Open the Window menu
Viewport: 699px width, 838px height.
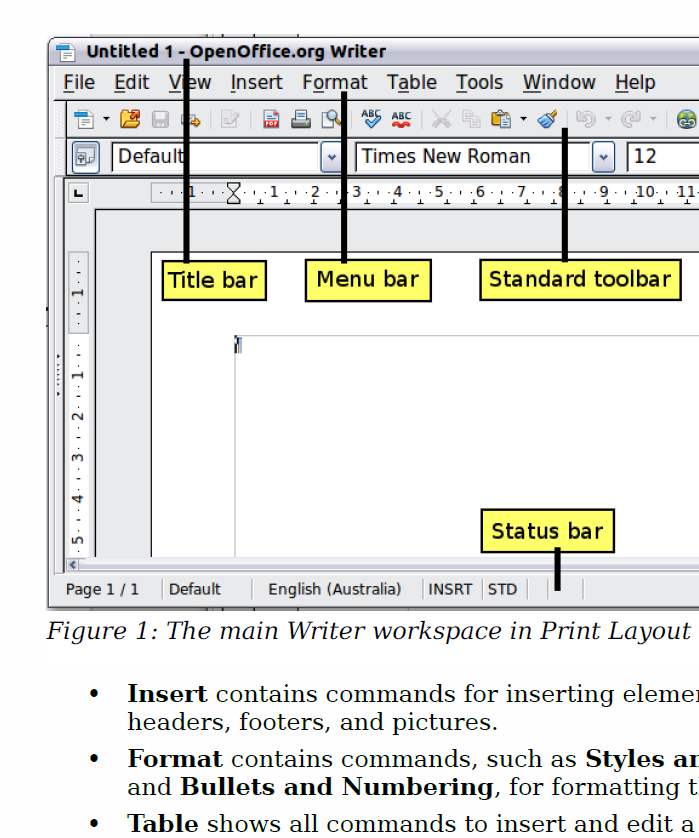[x=559, y=82]
